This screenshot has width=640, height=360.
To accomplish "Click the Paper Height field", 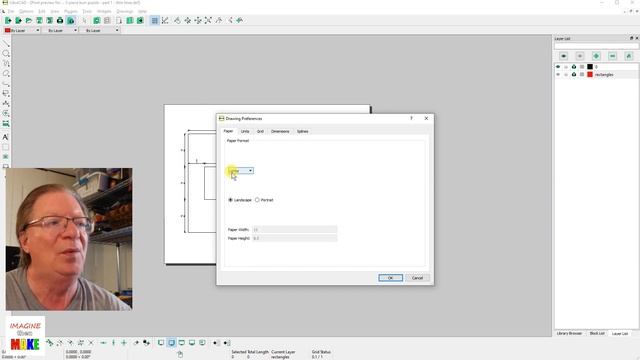I will pos(294,238).
